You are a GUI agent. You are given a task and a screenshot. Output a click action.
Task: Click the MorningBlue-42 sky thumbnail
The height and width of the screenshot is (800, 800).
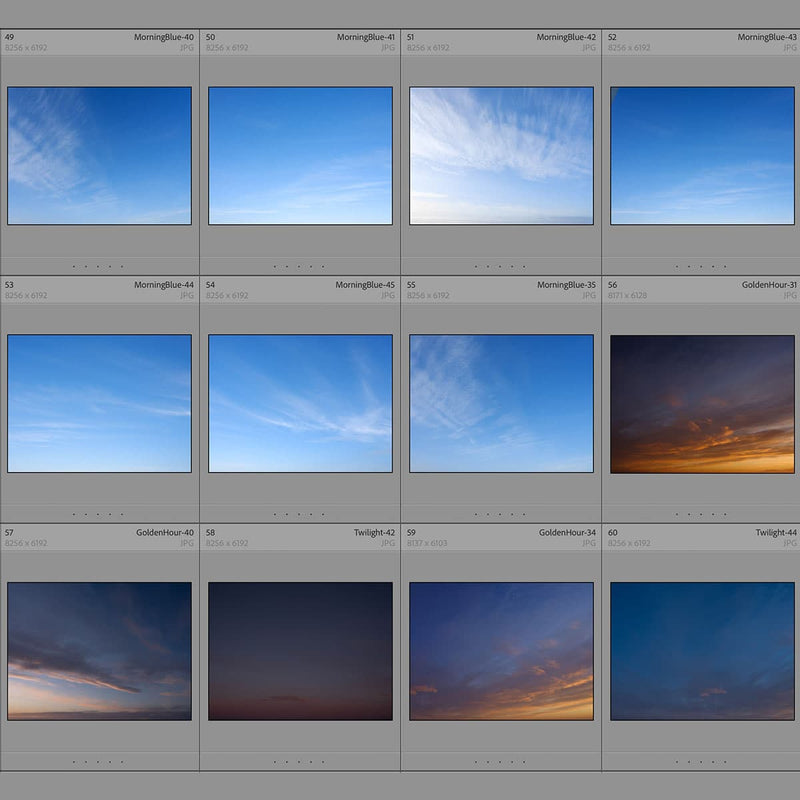pyautogui.click(x=500, y=155)
